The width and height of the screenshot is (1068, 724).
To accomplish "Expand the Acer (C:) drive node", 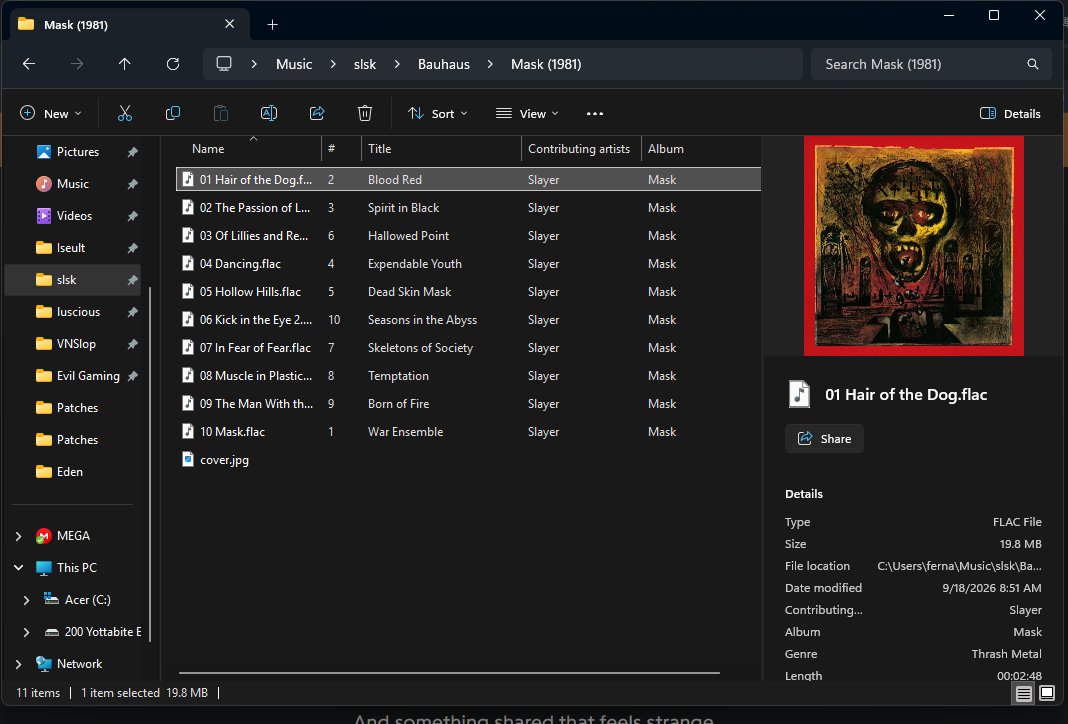I will (27, 600).
